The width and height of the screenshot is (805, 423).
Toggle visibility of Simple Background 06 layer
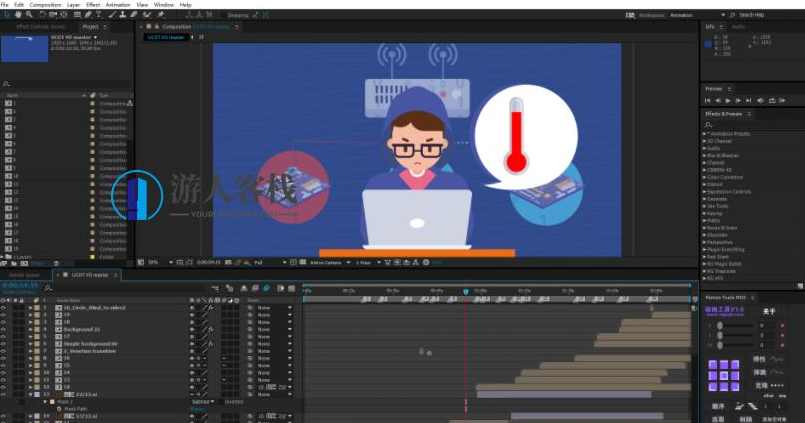4,343
